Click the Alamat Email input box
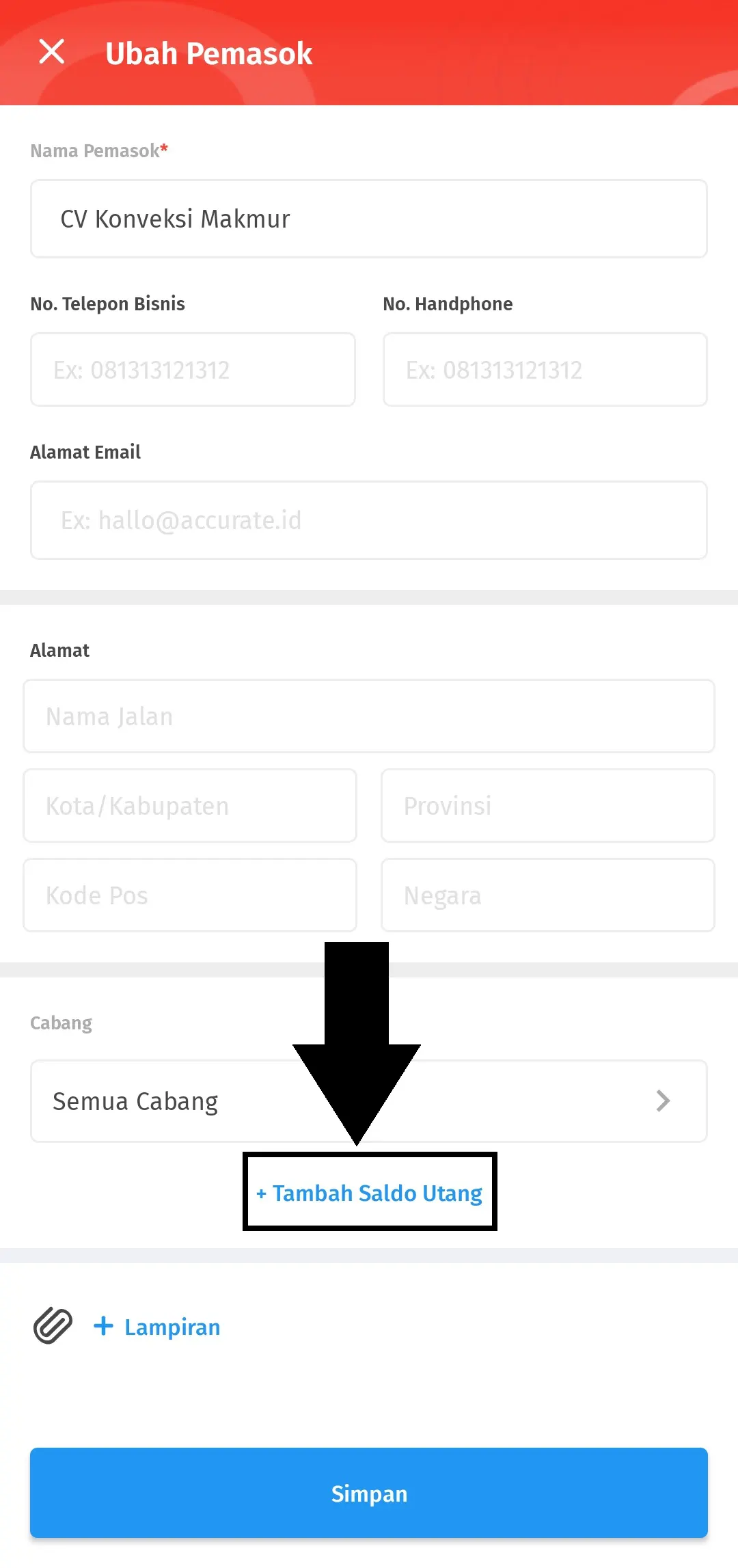 (x=369, y=519)
